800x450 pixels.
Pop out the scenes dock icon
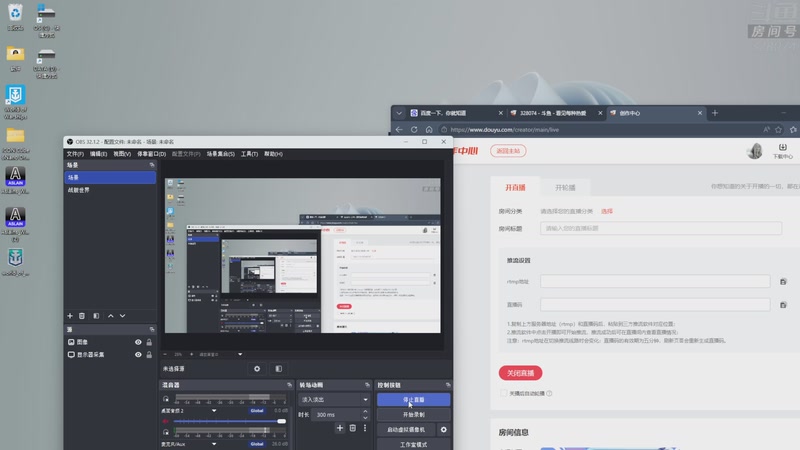pos(152,165)
